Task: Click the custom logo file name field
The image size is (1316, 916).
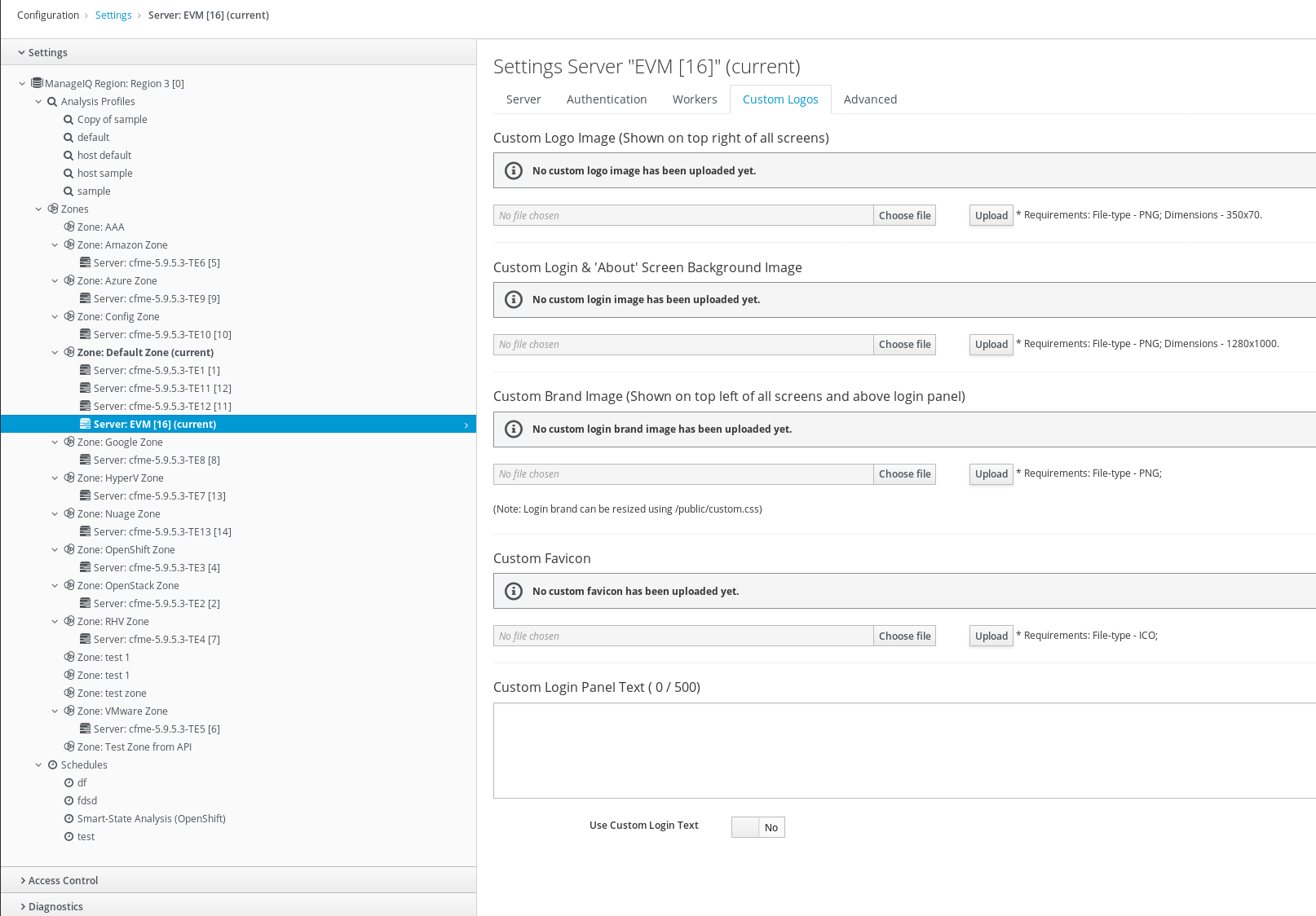Action: tap(683, 215)
